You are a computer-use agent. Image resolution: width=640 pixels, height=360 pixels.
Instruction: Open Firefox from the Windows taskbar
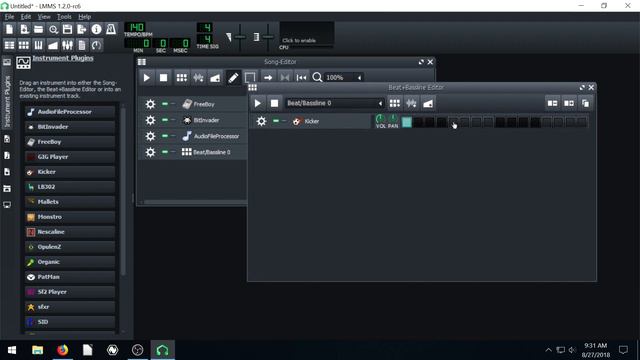[62, 350]
